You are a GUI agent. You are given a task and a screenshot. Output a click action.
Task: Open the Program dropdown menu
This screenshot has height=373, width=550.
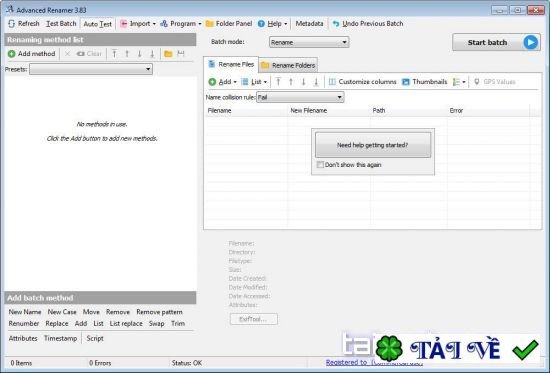point(181,24)
